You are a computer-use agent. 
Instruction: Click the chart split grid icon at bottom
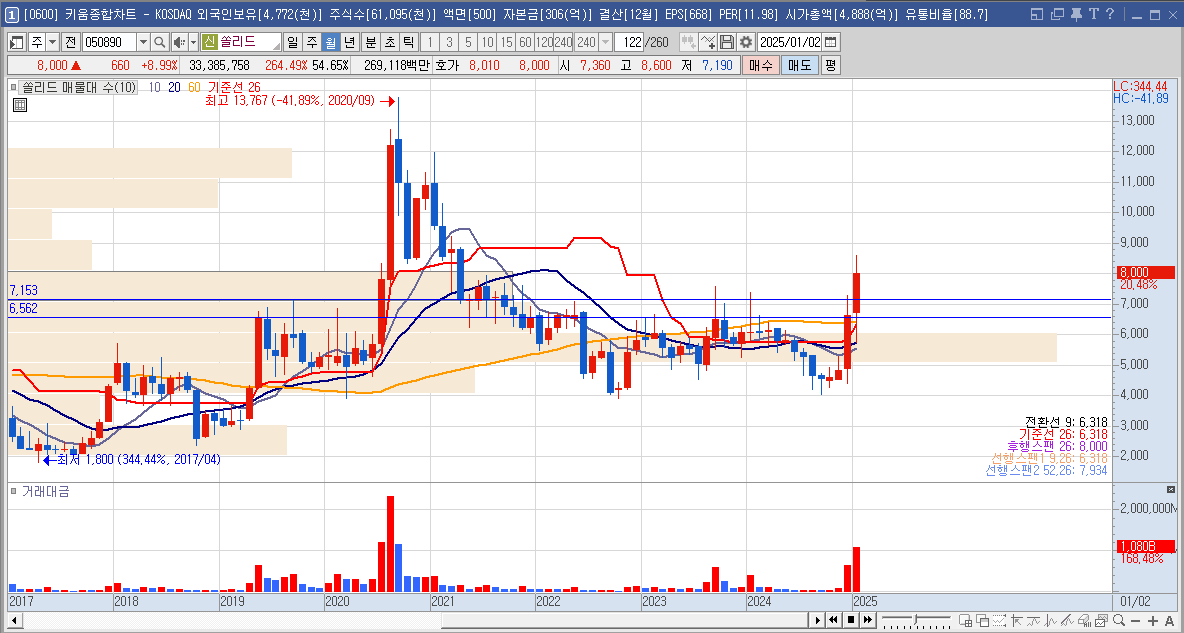966,620
